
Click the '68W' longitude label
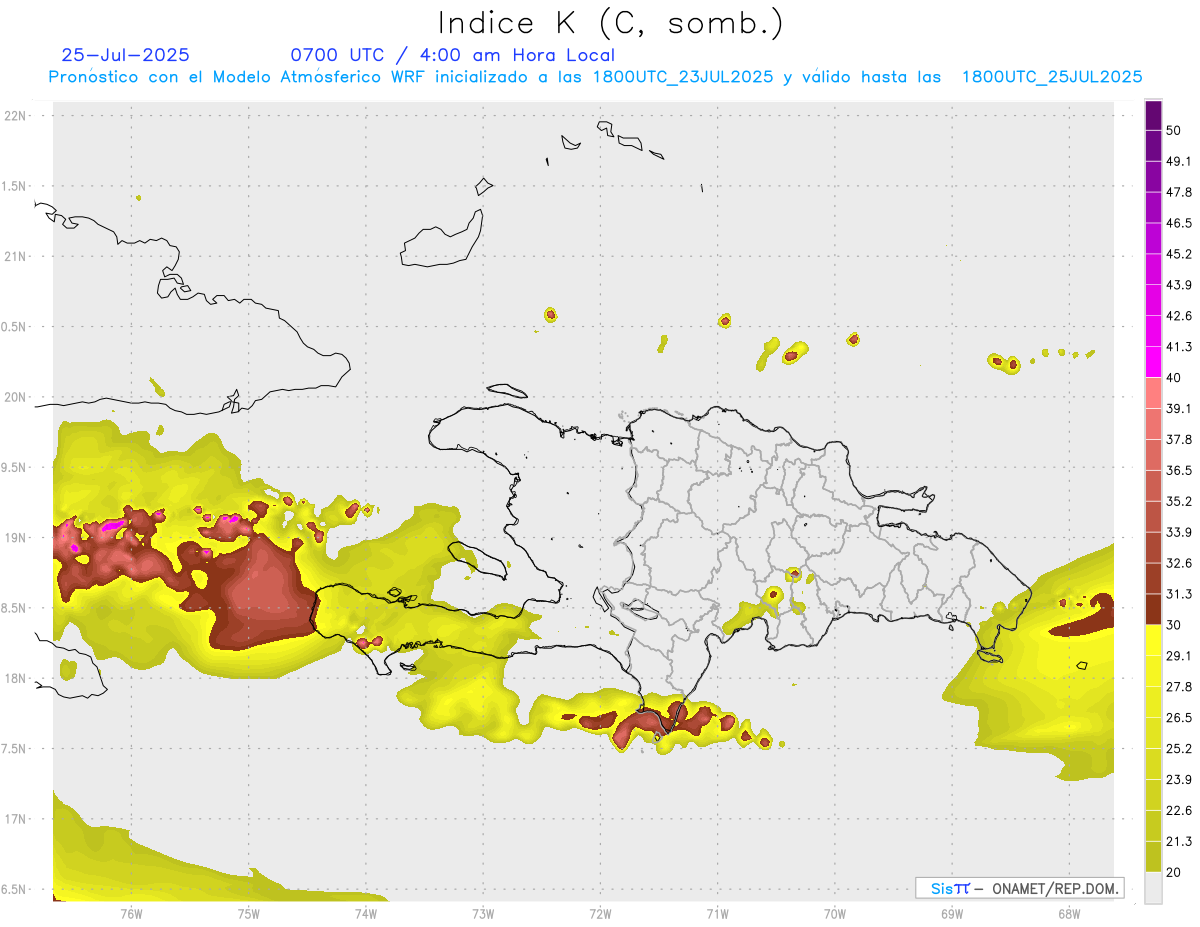click(x=1069, y=914)
